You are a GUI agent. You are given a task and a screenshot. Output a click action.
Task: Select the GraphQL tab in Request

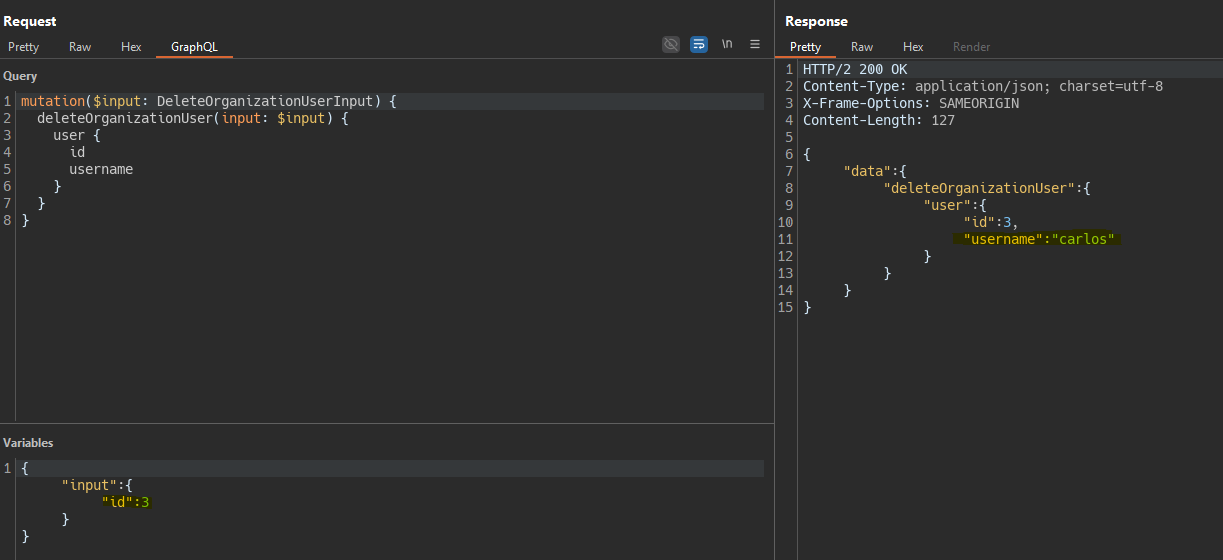194,47
